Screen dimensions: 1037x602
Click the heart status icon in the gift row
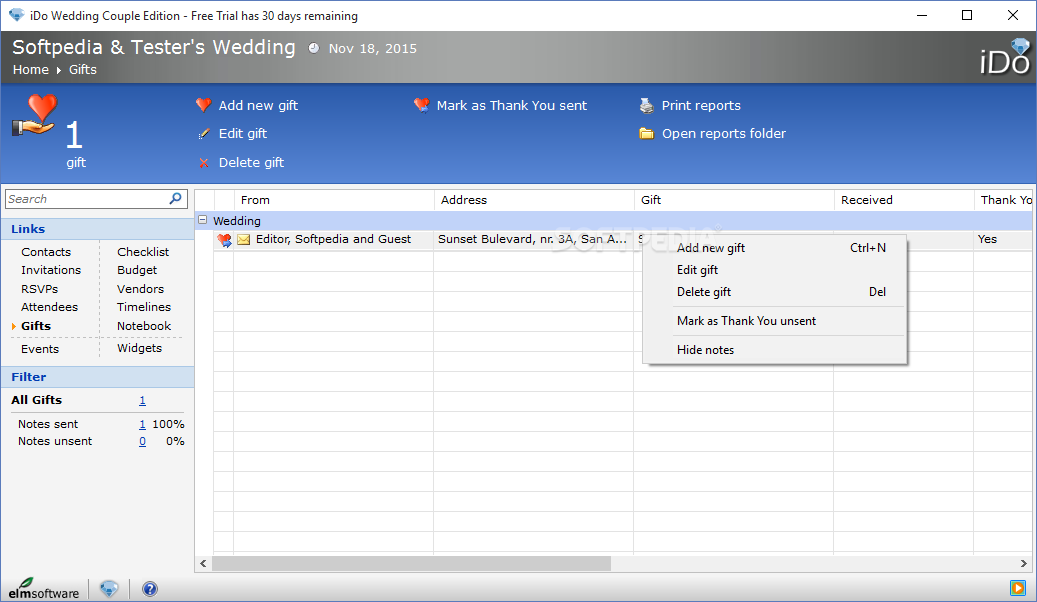tap(225, 240)
